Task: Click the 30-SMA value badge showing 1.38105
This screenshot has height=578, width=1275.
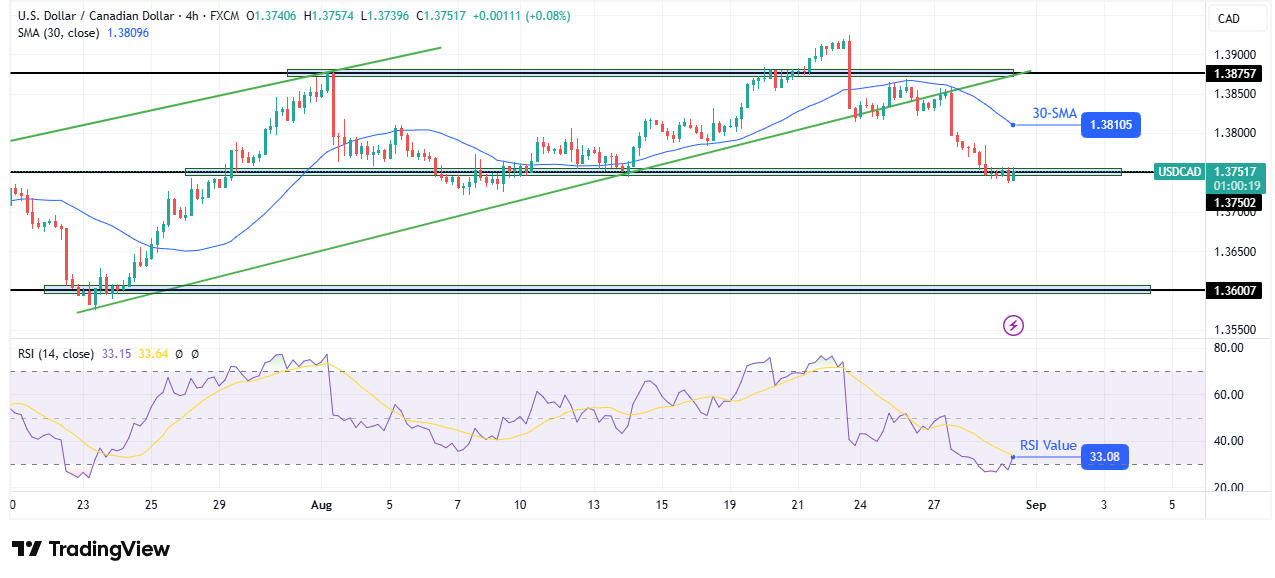Action: tap(1110, 125)
